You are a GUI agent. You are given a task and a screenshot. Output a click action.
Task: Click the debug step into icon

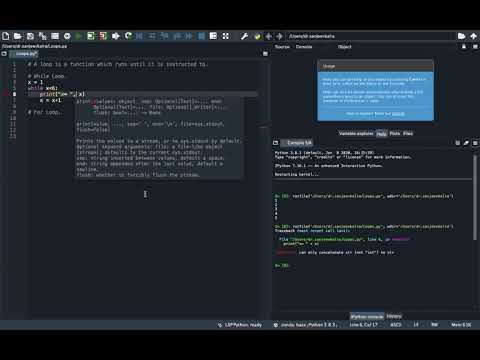(x=164, y=36)
